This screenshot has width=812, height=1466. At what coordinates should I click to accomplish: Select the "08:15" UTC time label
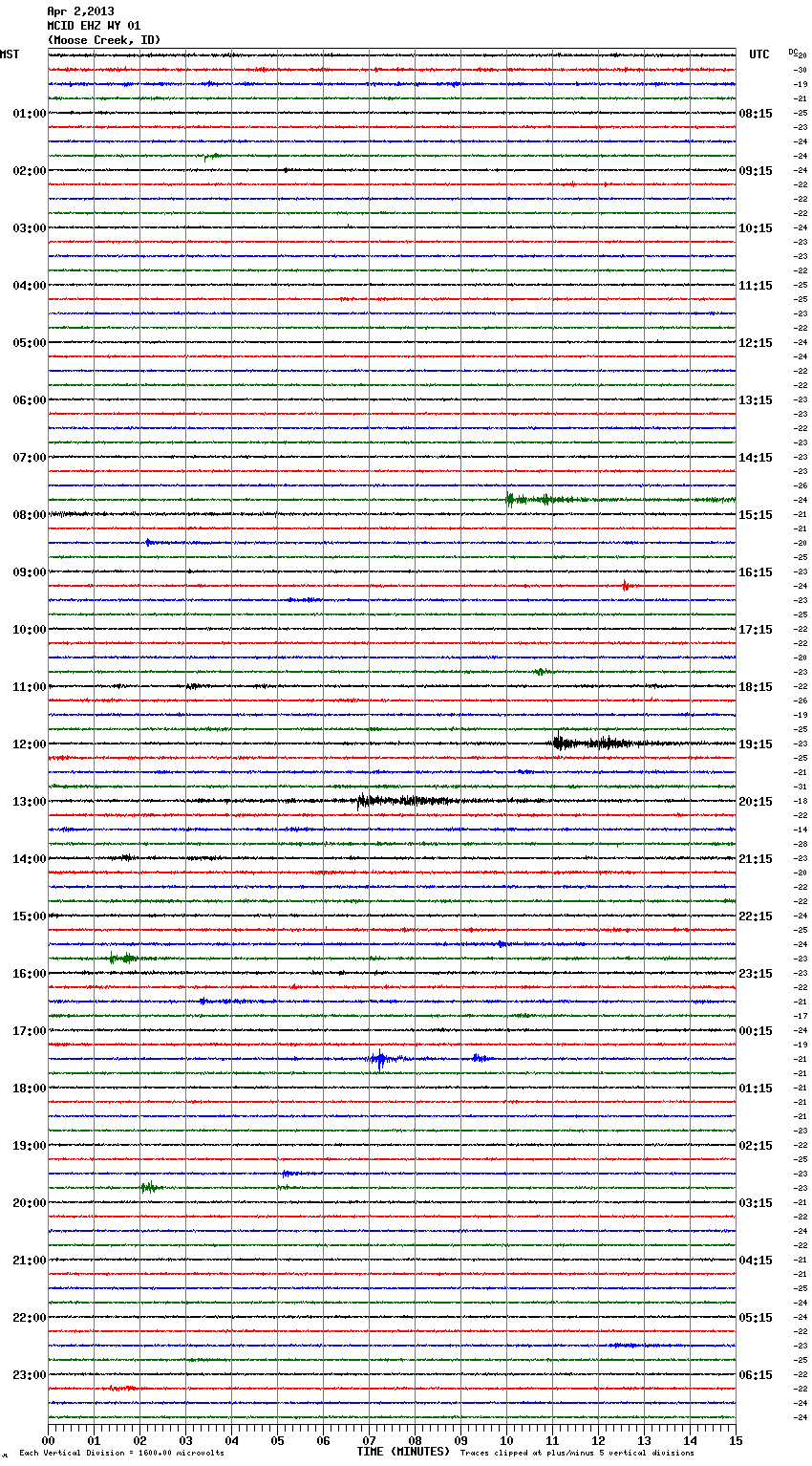pyautogui.click(x=756, y=114)
